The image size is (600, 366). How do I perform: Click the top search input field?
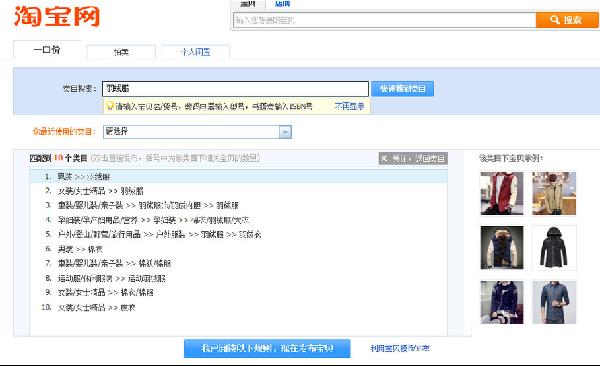click(x=384, y=20)
